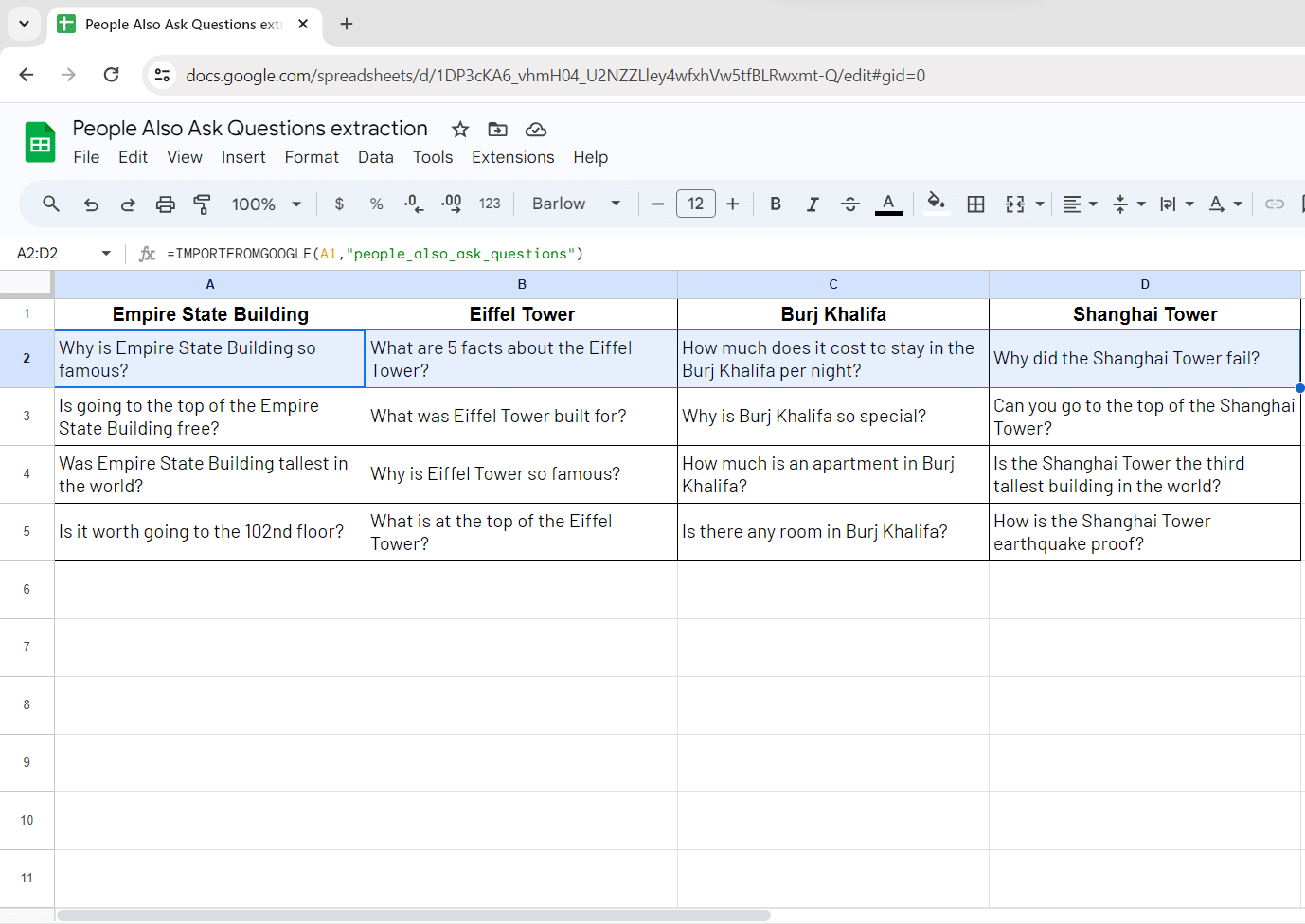
Task: Toggle italic text formatting
Action: click(813, 204)
